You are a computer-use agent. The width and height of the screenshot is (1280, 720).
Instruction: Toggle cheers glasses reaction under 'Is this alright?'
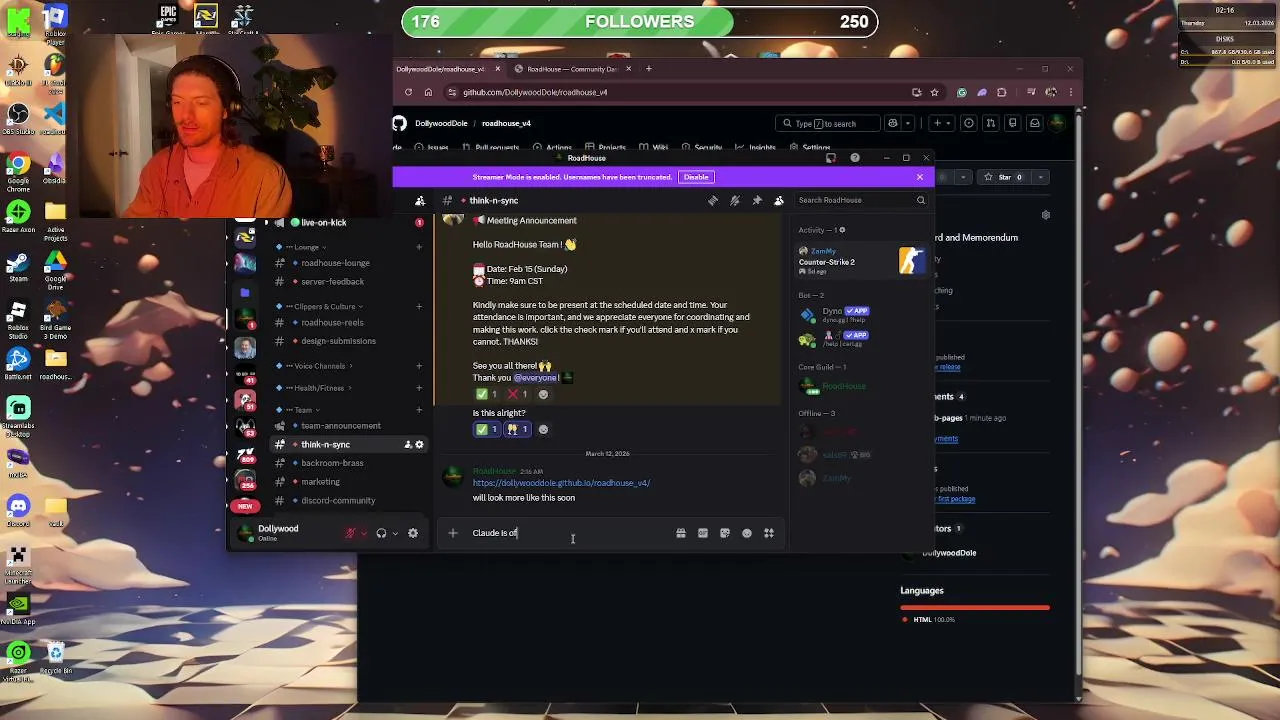518,429
